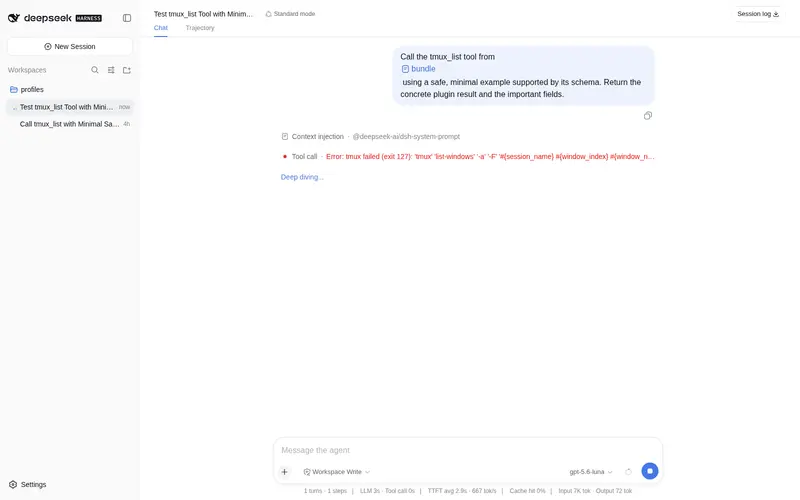The width and height of the screenshot is (800, 500).
Task: Open gpt-5.6-luna model dropdown
Action: 591,472
